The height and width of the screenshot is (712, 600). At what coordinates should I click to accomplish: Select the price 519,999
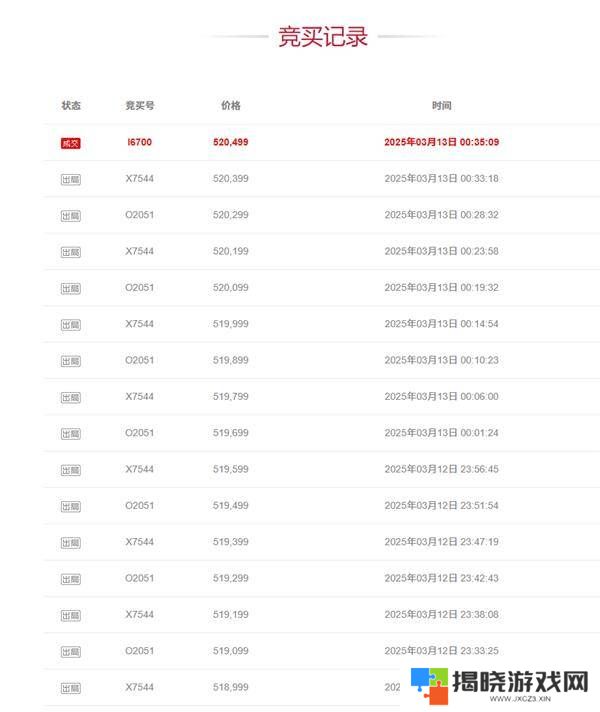(231, 323)
